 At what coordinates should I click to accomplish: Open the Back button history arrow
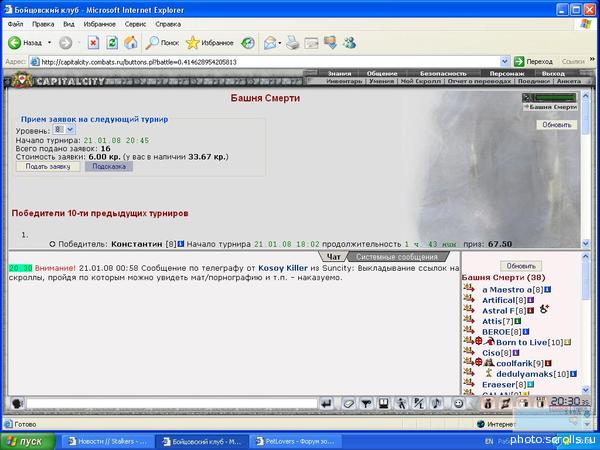coord(48,43)
